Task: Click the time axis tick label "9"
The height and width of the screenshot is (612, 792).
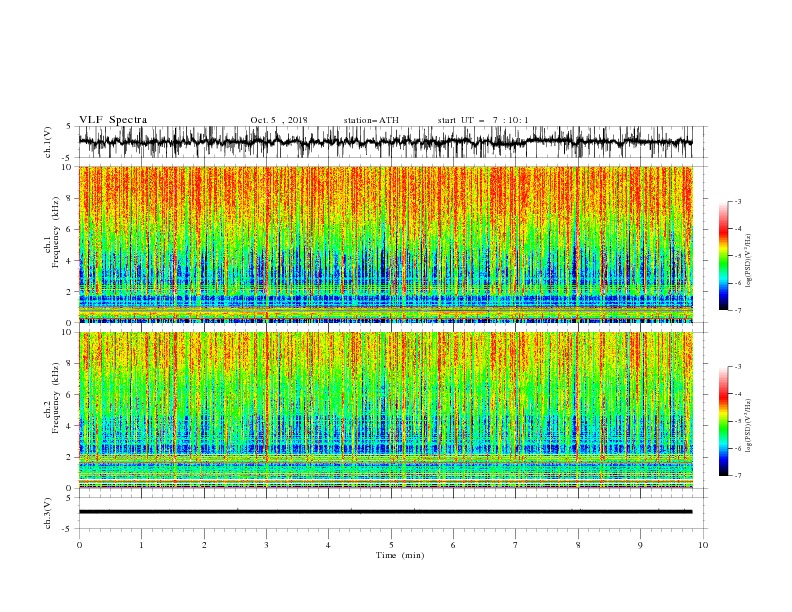Action: [640, 545]
